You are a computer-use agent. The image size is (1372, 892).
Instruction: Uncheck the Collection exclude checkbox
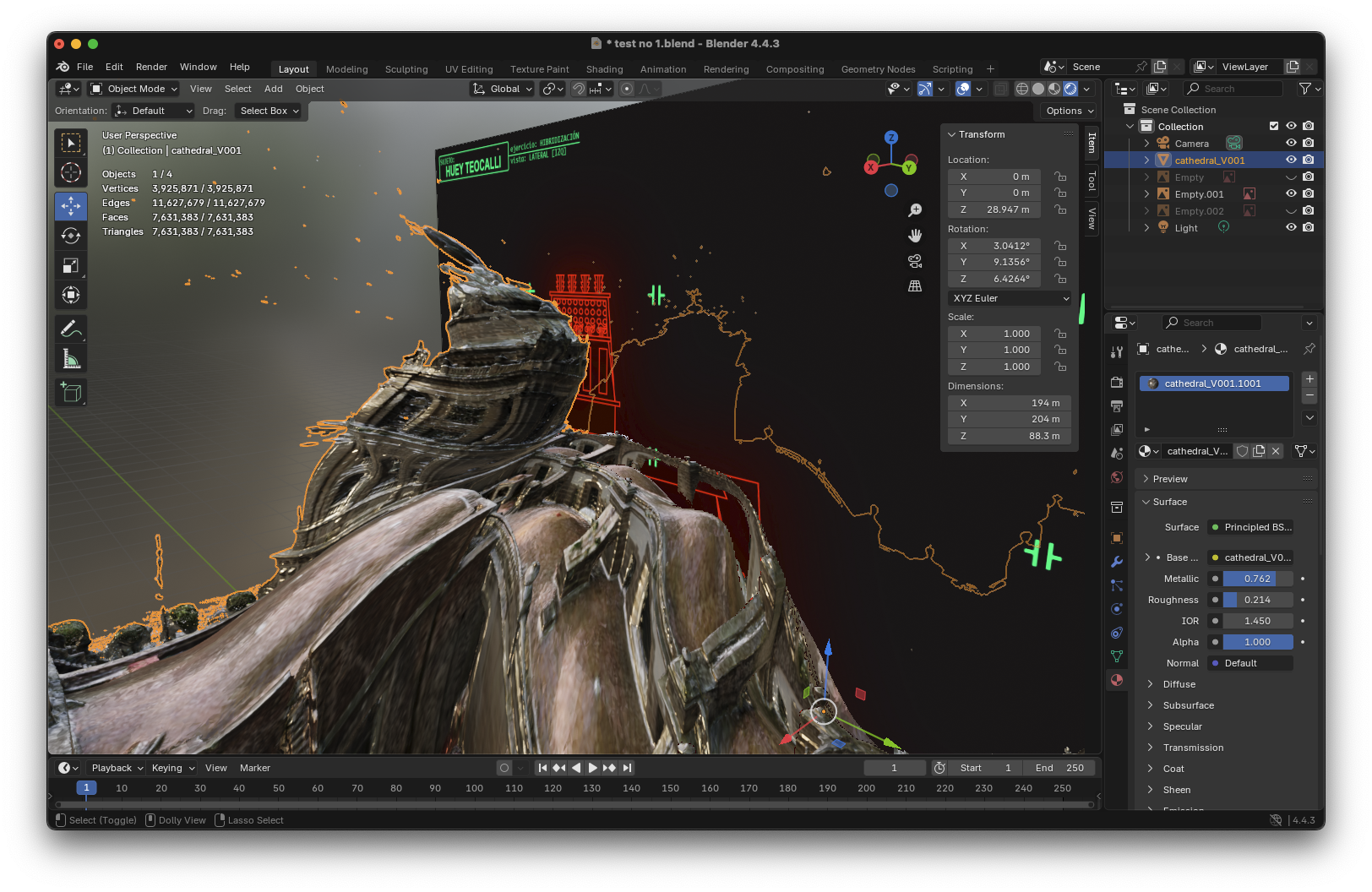(1274, 126)
